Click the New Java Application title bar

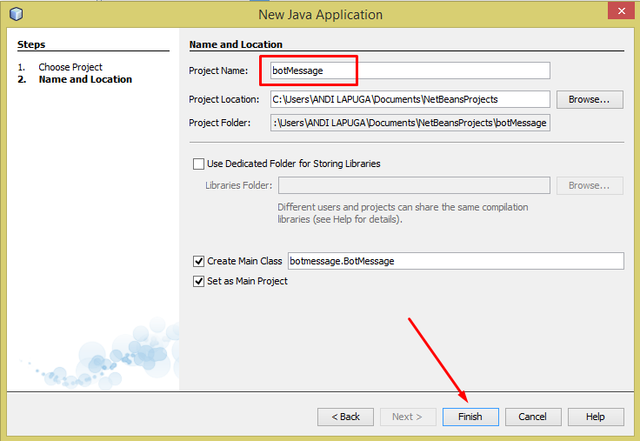tap(320, 14)
